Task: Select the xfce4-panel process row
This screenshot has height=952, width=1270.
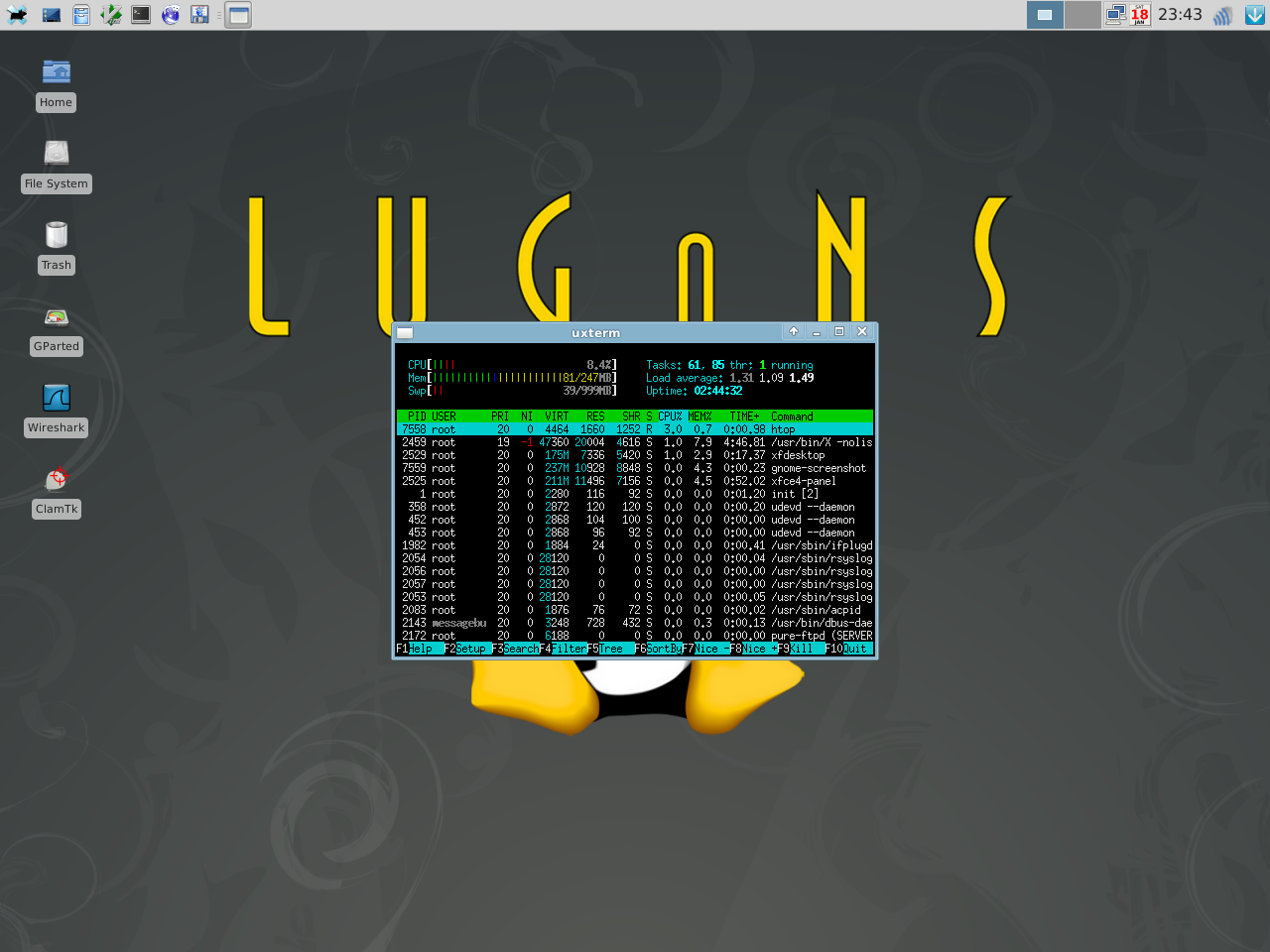Action: (635, 481)
